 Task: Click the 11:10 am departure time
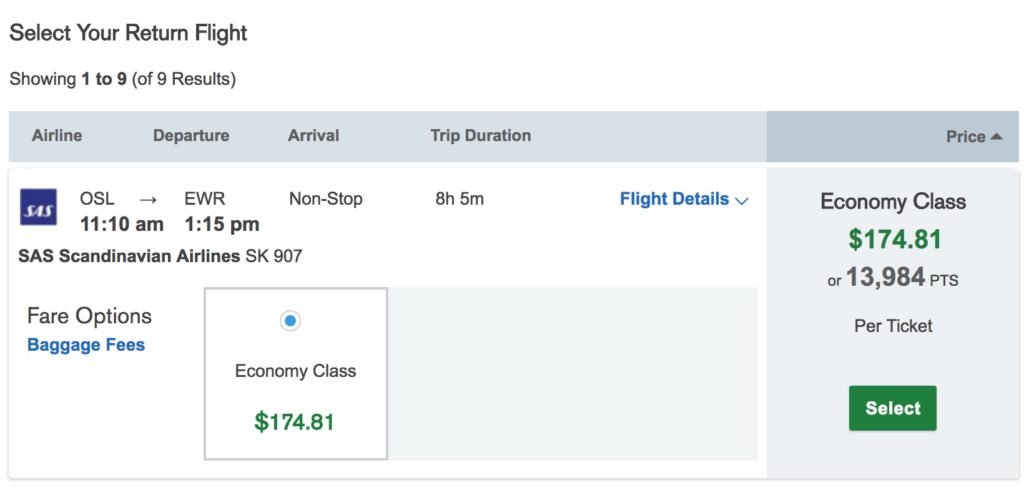(122, 224)
